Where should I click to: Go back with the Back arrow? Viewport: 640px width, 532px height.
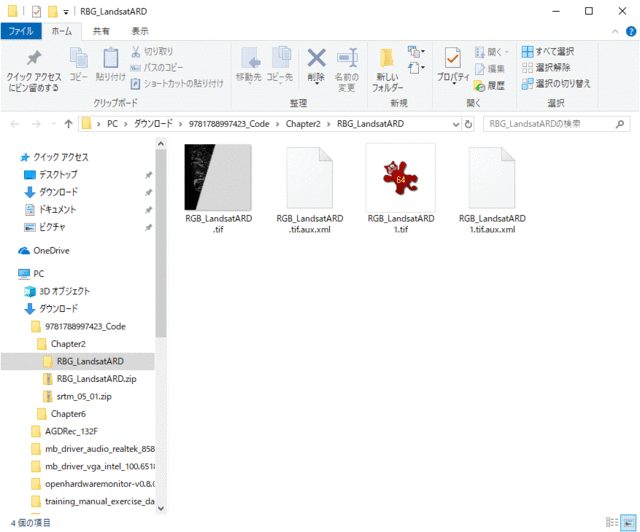[15, 124]
